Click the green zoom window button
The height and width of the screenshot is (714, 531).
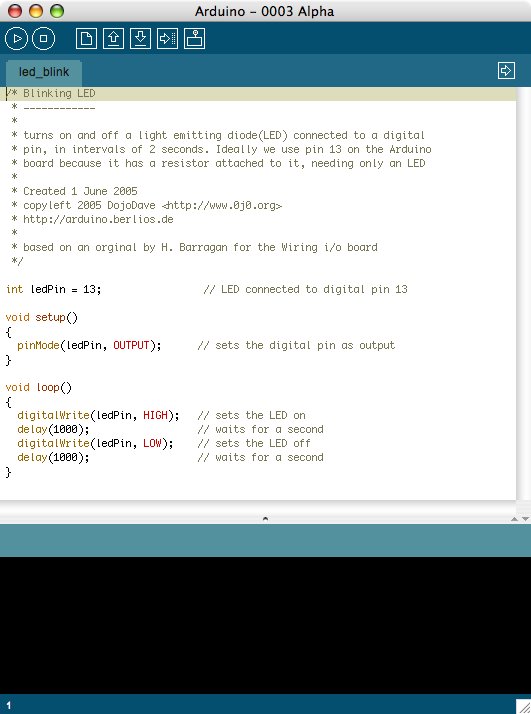click(x=57, y=11)
